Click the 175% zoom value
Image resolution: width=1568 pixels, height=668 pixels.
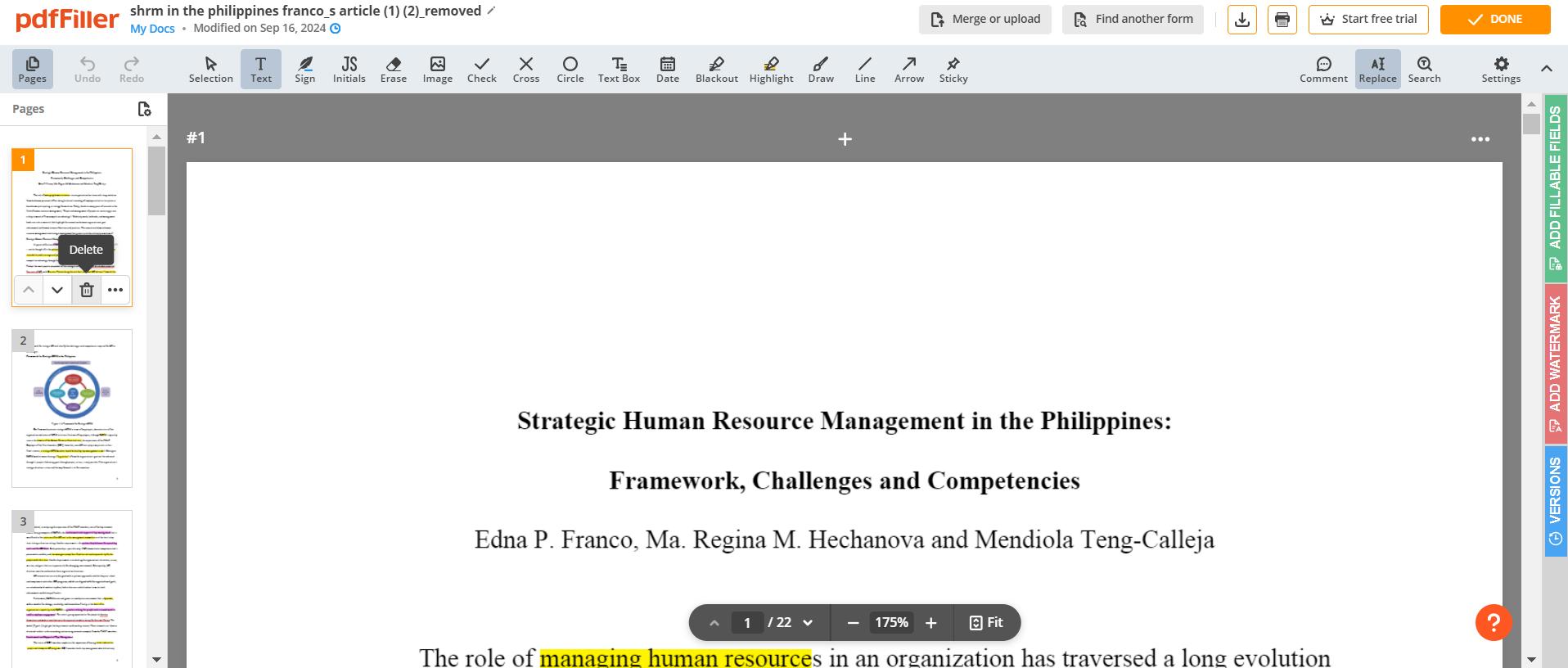coord(891,623)
